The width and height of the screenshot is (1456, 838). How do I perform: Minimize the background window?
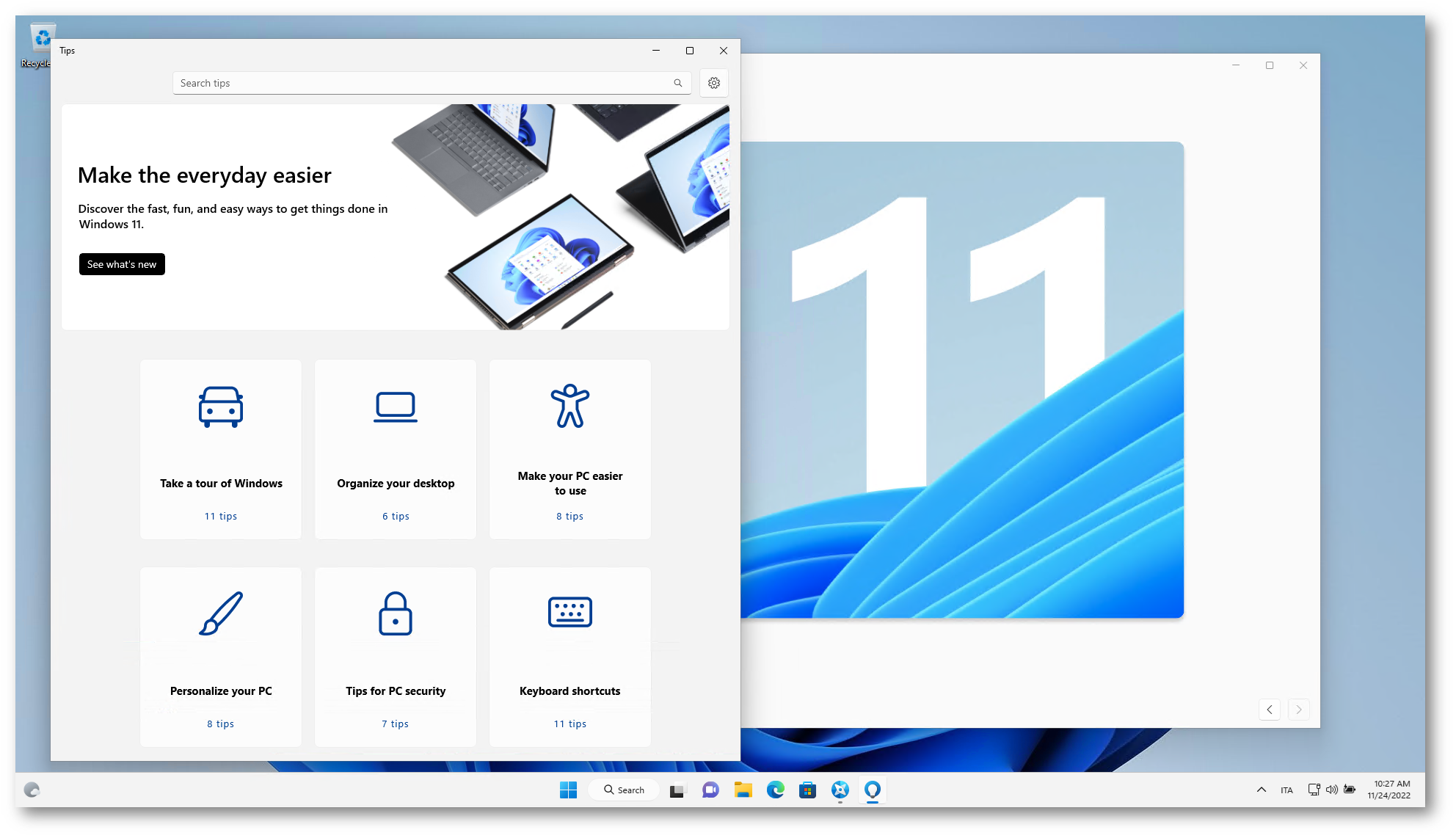point(1236,65)
